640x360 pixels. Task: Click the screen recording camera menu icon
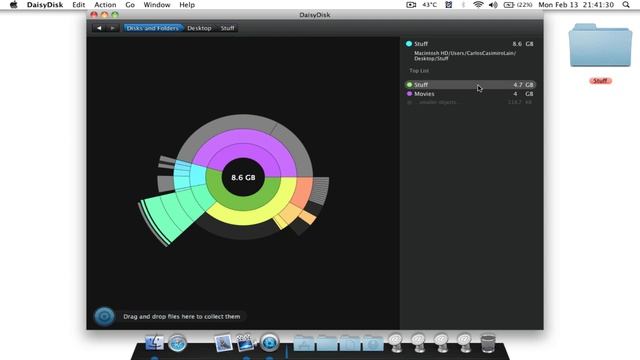pyautogui.click(x=411, y=5)
